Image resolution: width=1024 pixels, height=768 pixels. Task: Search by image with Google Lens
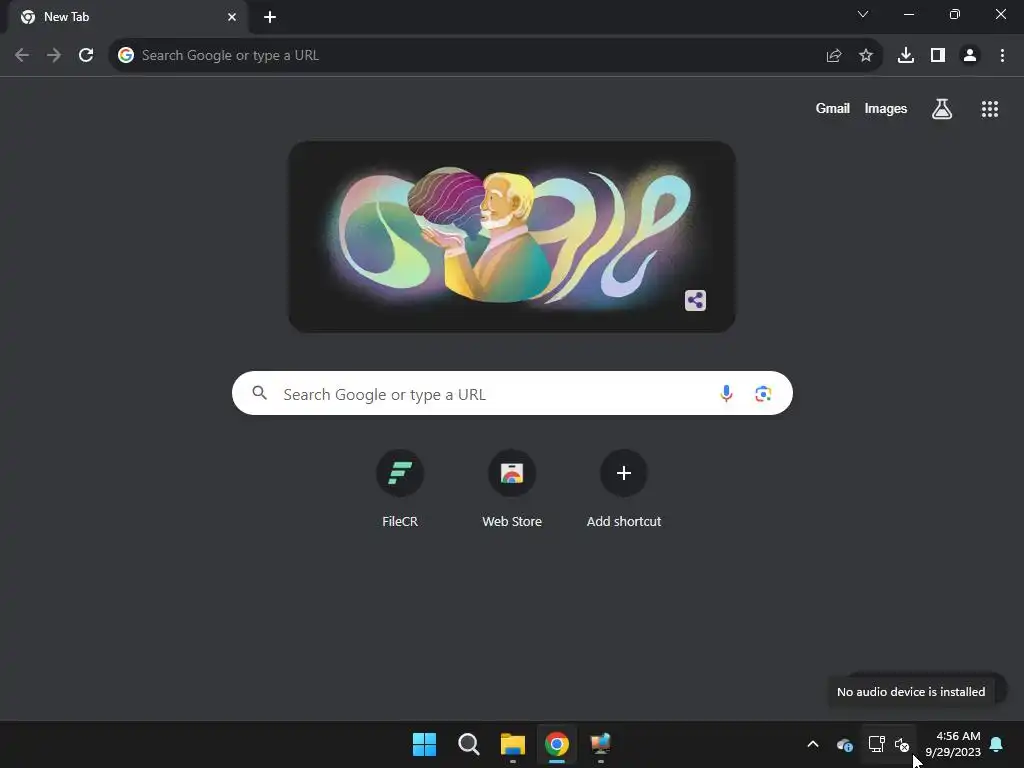point(763,394)
